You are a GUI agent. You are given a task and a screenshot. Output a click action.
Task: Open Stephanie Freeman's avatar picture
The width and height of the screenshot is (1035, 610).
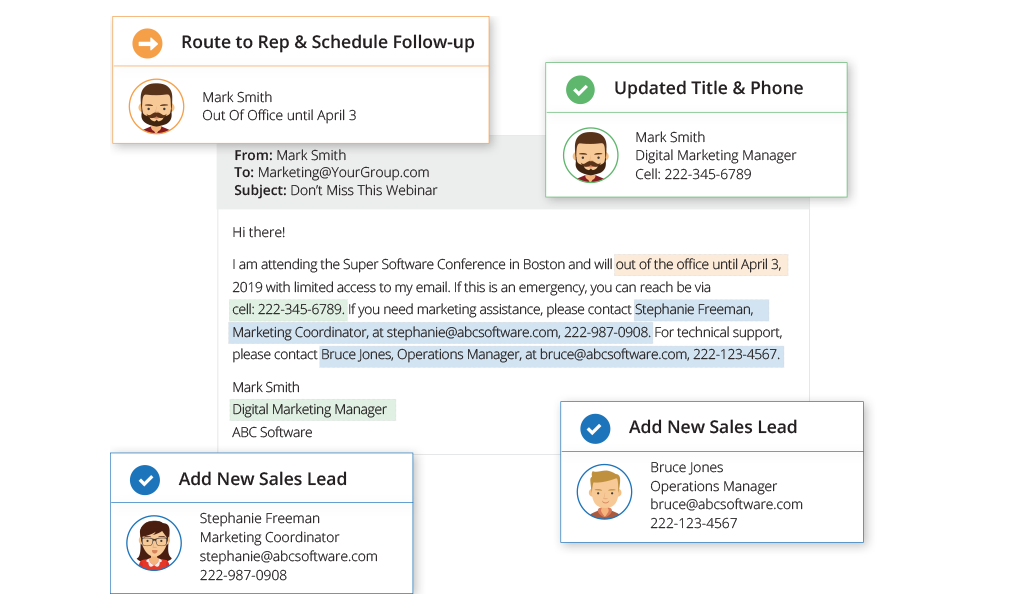[x=154, y=543]
